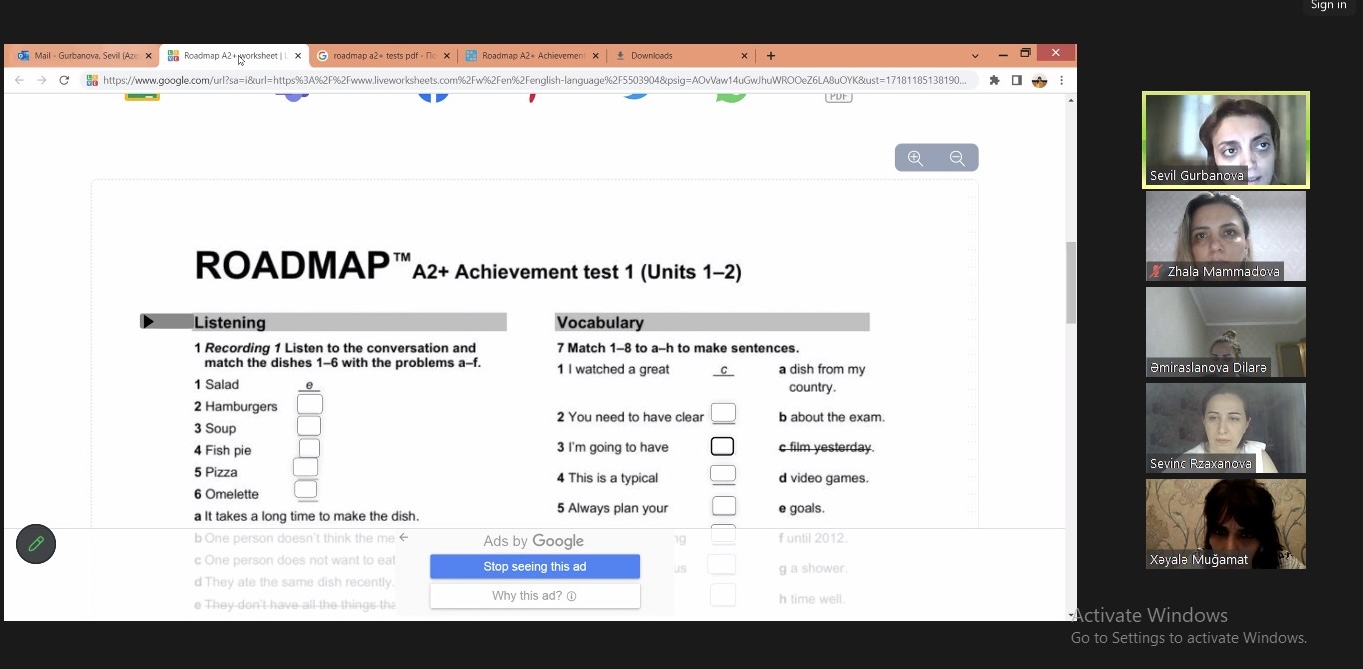
Task: Zoom out the worksheet with magnifier minus
Action: click(957, 158)
